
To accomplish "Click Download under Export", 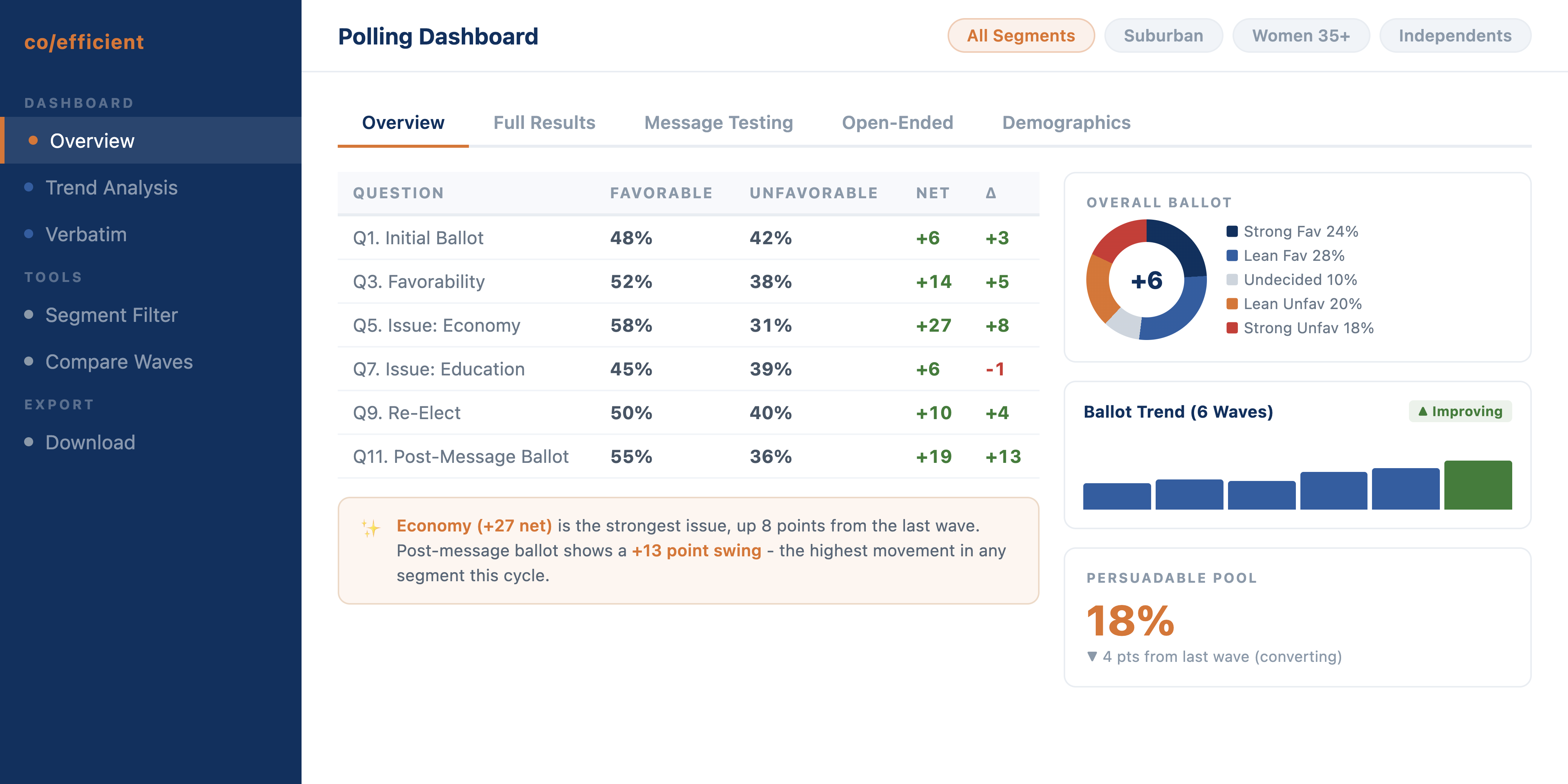I will click(x=90, y=443).
